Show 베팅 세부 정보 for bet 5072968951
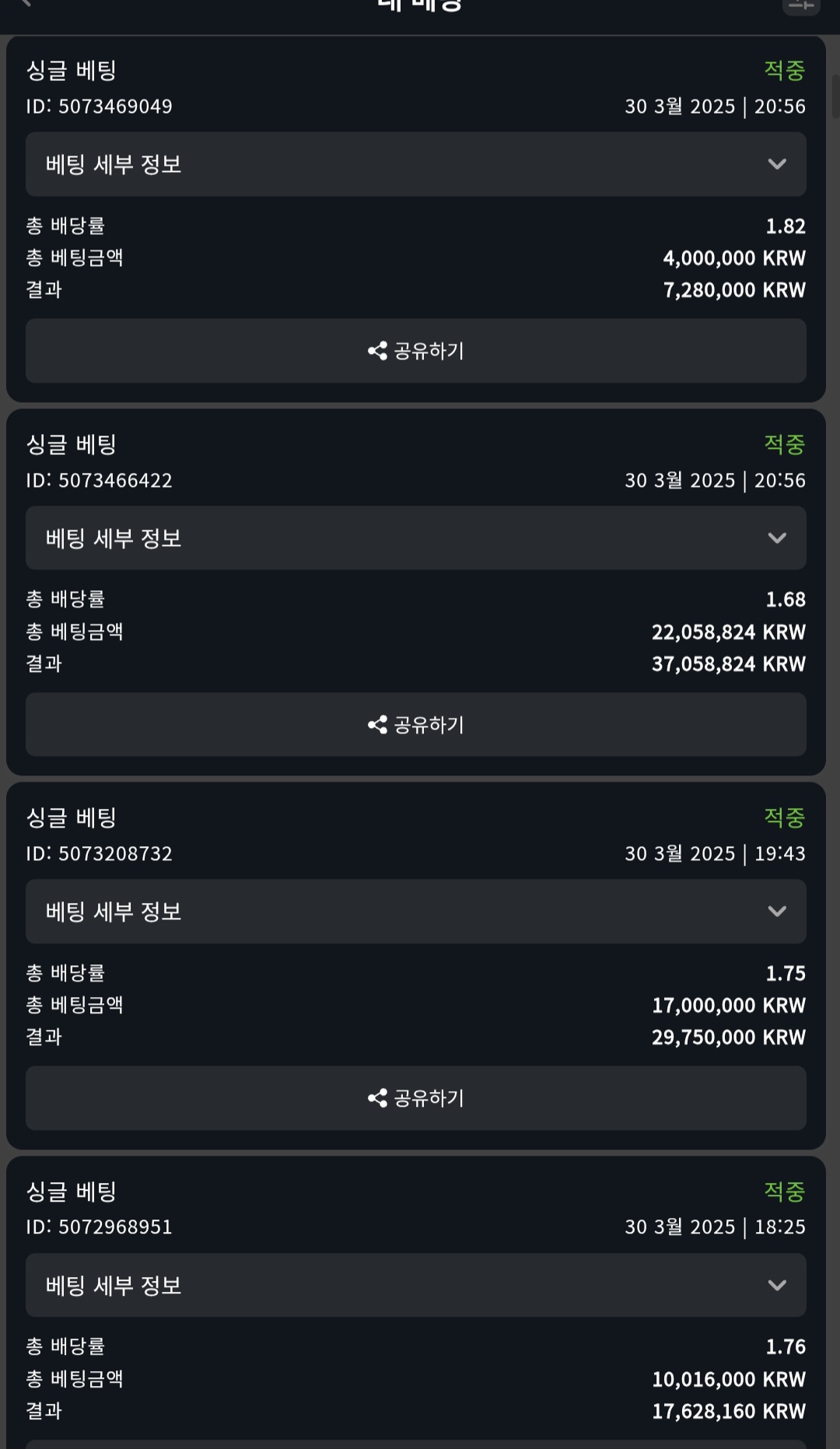Screen dimensions: 840x1449 [x=776, y=1285]
